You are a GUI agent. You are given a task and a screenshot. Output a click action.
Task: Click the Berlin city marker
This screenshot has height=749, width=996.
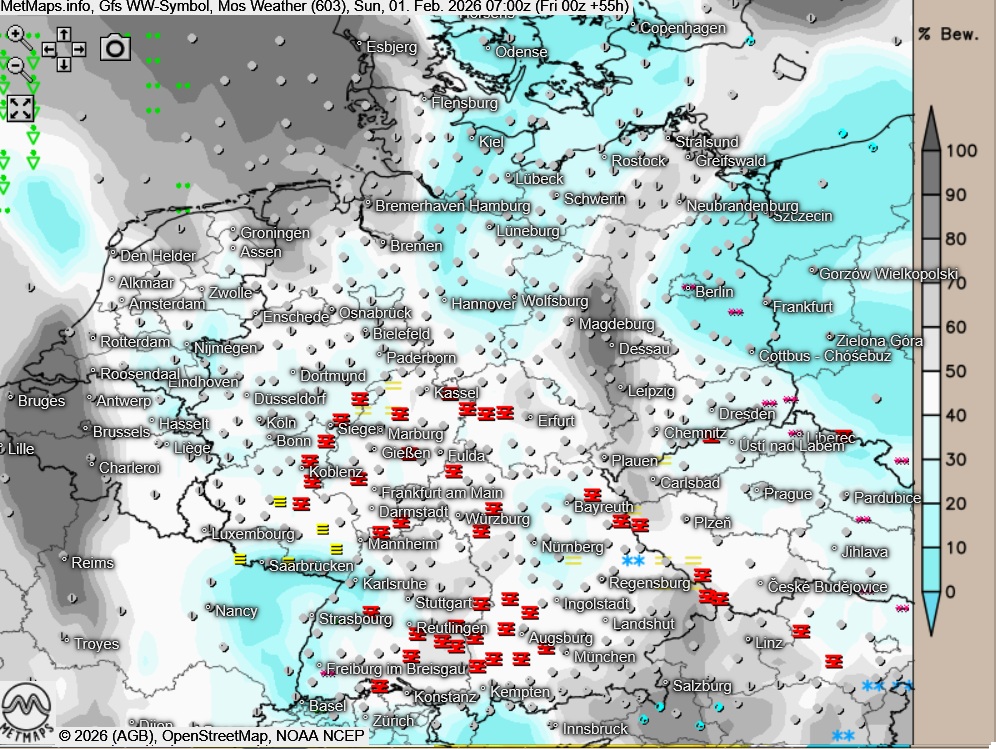click(x=689, y=290)
